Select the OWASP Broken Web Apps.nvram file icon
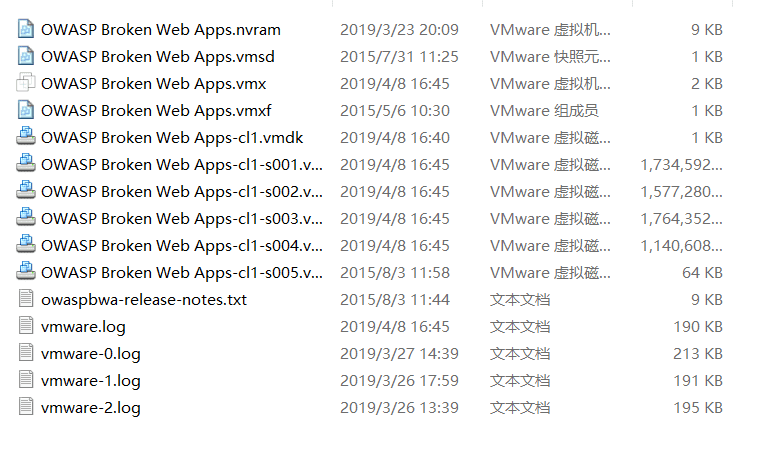Viewport: 759px width, 449px height. coord(26,29)
